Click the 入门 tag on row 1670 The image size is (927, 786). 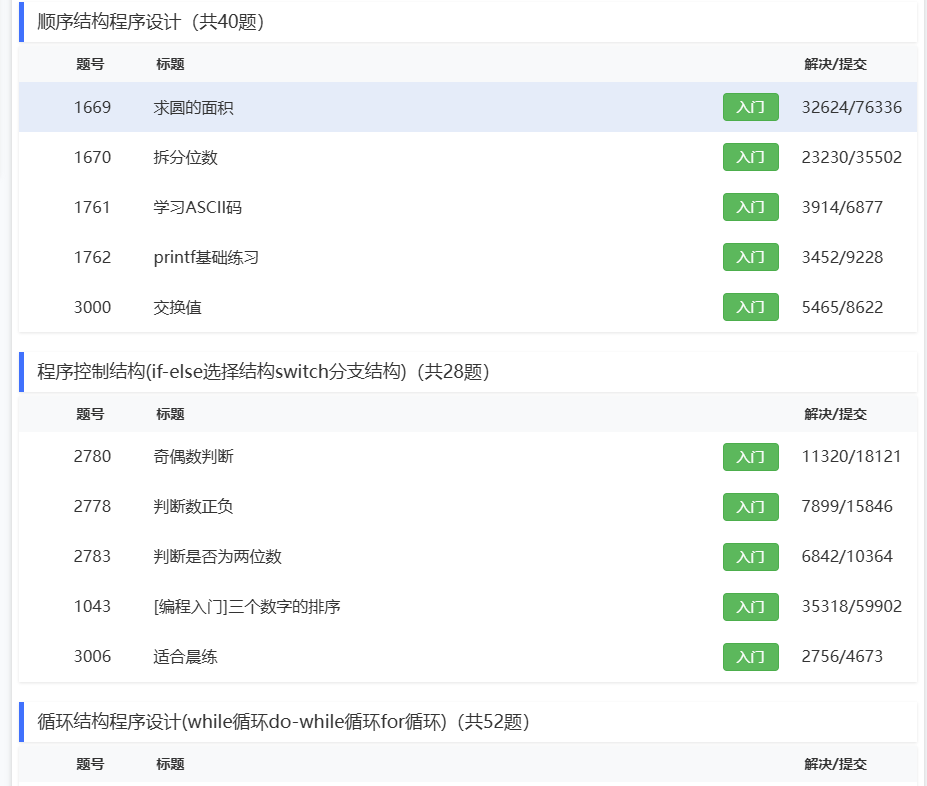750,157
